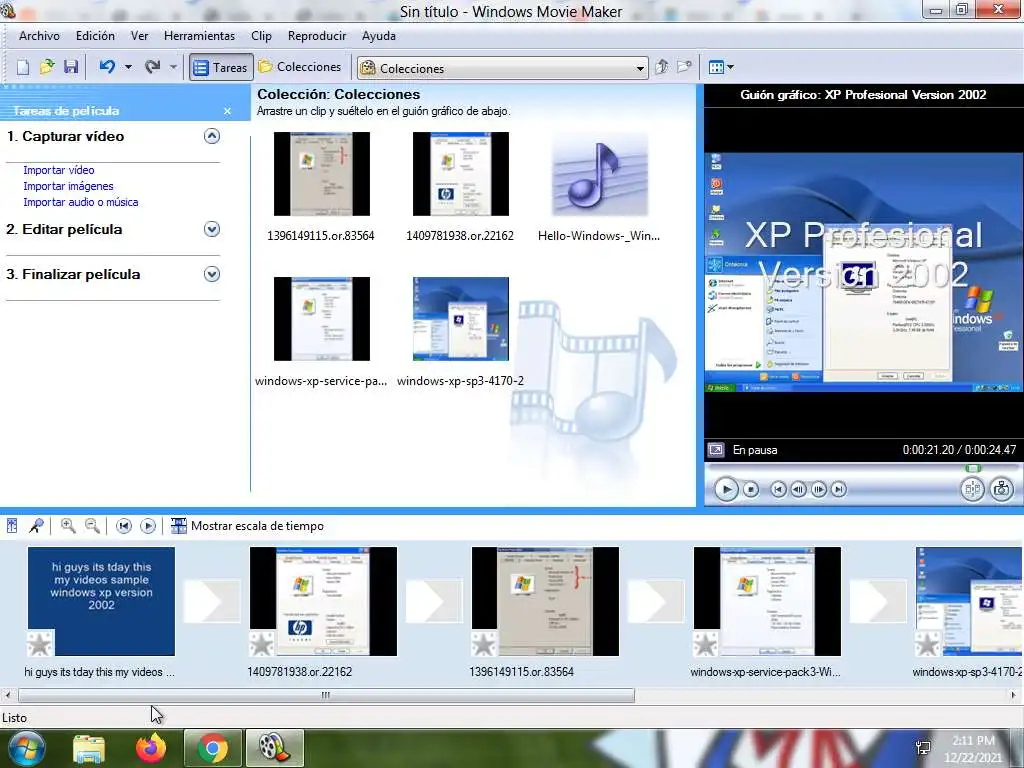Zoom out the timeline
The width and height of the screenshot is (1024, 768).
tap(92, 526)
